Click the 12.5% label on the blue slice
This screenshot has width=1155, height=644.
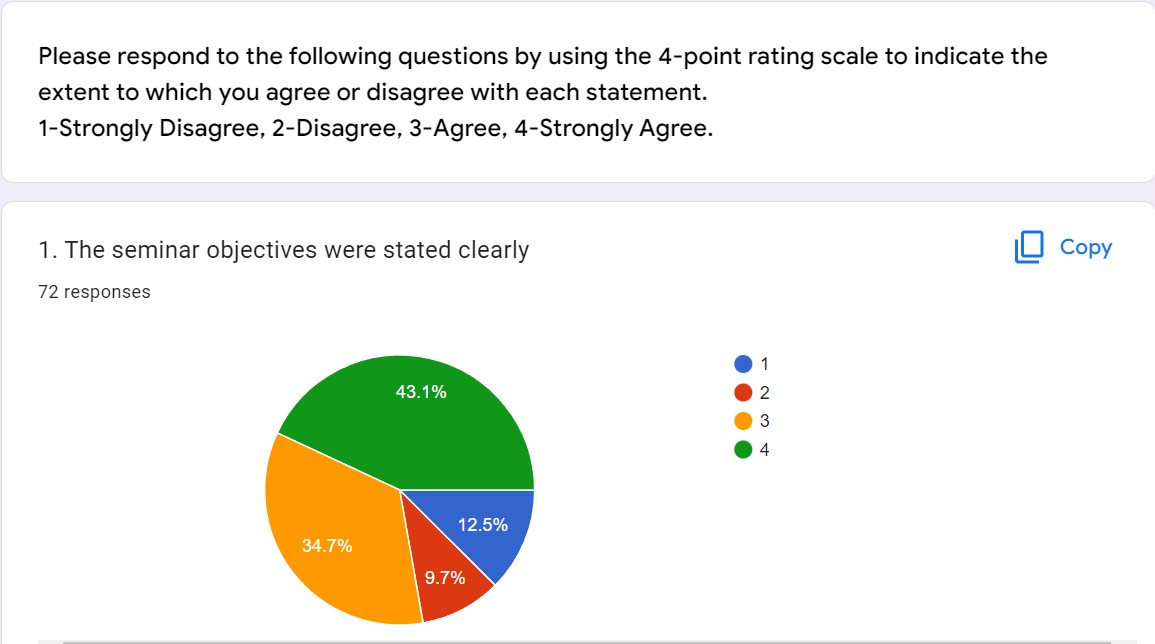tap(483, 525)
